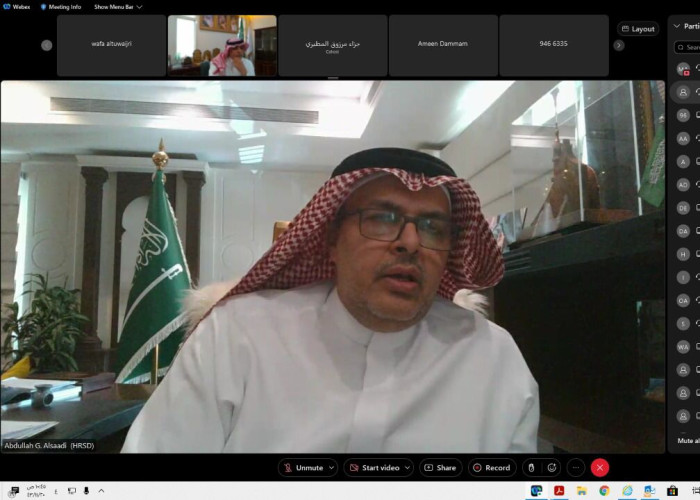Image resolution: width=700 pixels, height=500 pixels.
Task: Open the more options ellipsis button
Action: (x=575, y=467)
